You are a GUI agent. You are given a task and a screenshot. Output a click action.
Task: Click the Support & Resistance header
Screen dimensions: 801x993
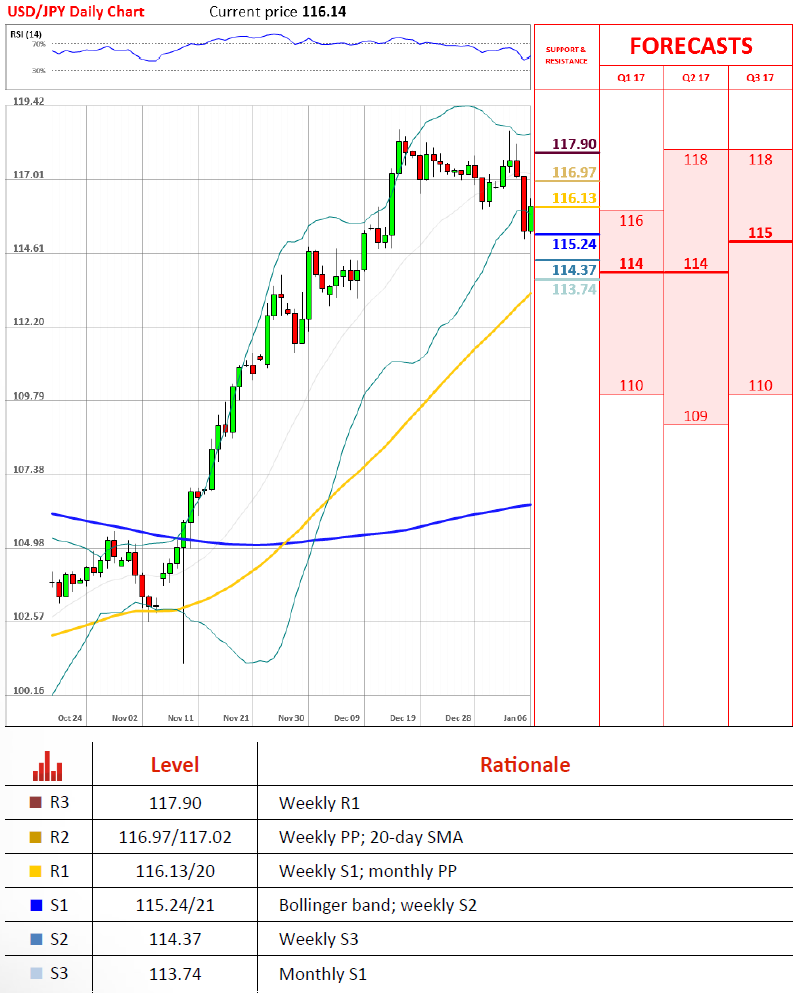point(566,55)
